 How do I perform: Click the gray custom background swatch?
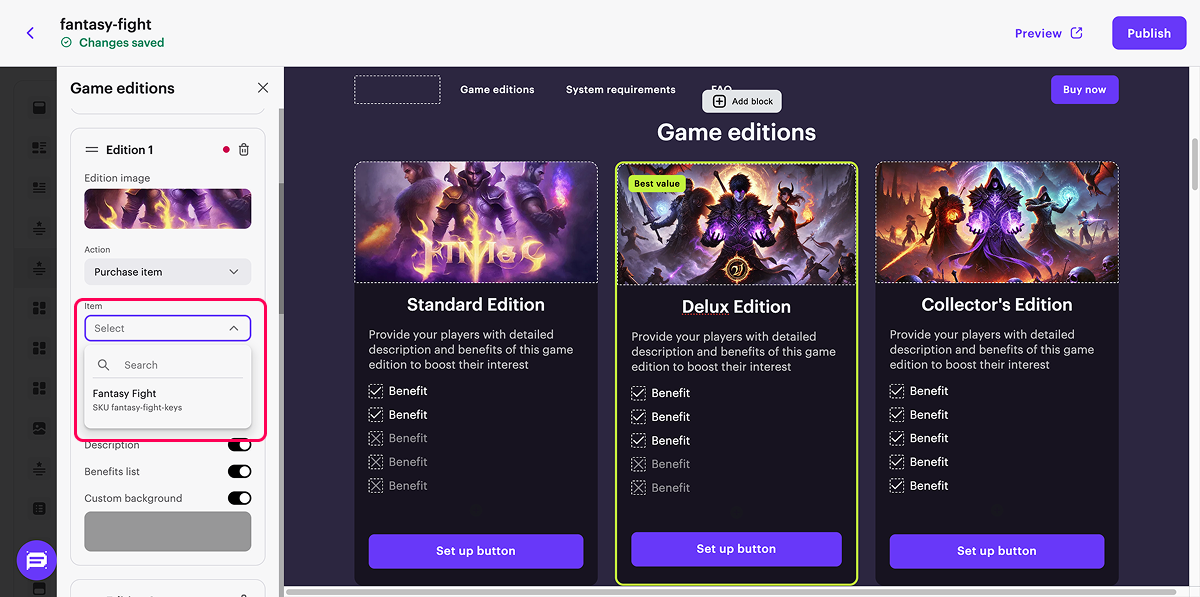pyautogui.click(x=167, y=531)
